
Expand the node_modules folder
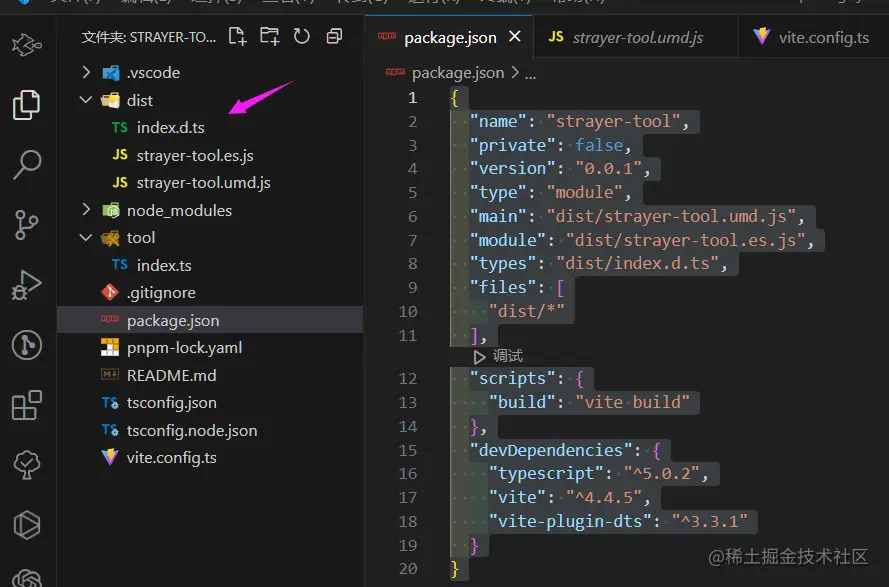(x=210, y=210)
